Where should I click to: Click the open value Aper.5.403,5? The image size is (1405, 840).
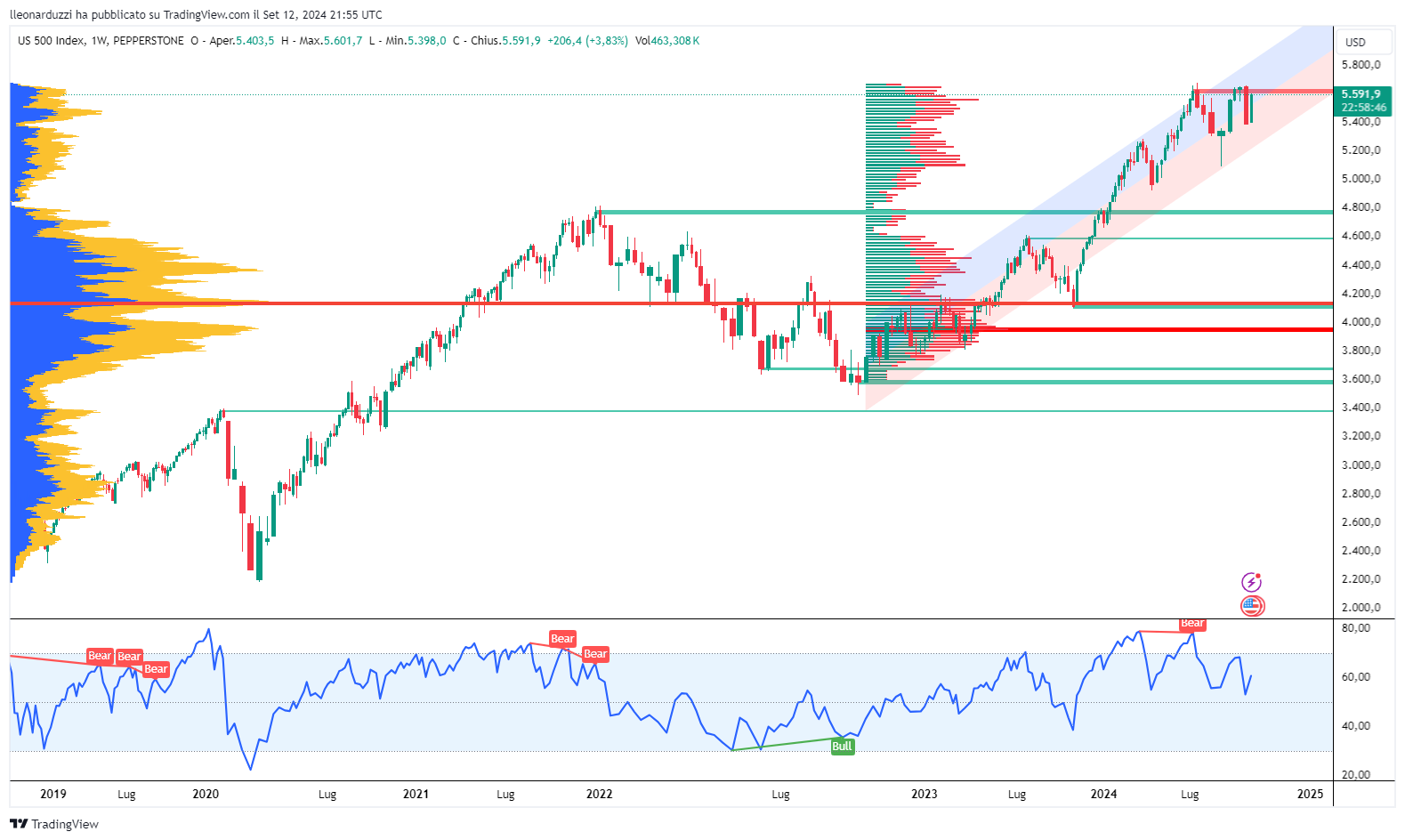(x=241, y=41)
